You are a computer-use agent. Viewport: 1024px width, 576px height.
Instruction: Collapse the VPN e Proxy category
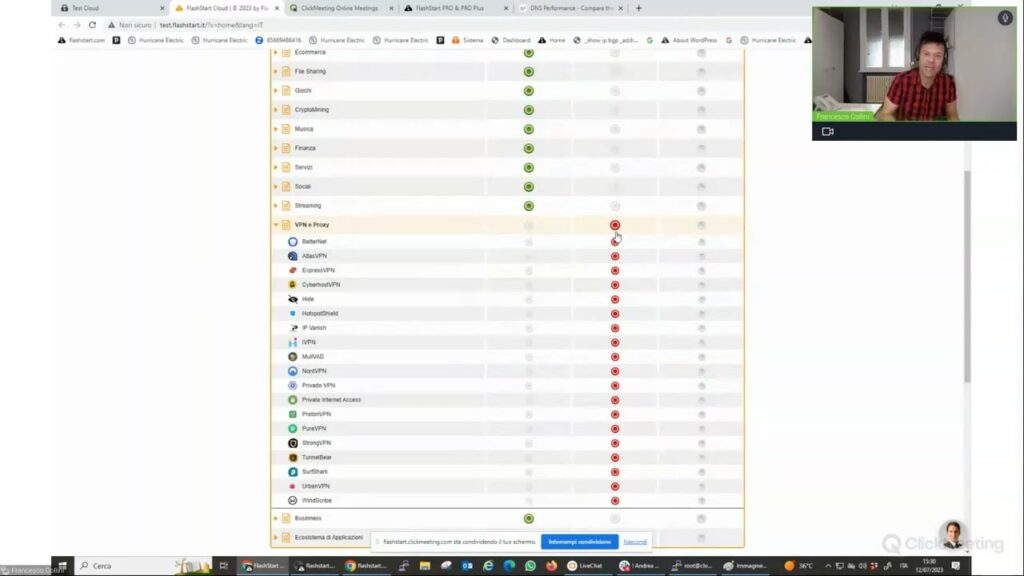click(x=276, y=225)
